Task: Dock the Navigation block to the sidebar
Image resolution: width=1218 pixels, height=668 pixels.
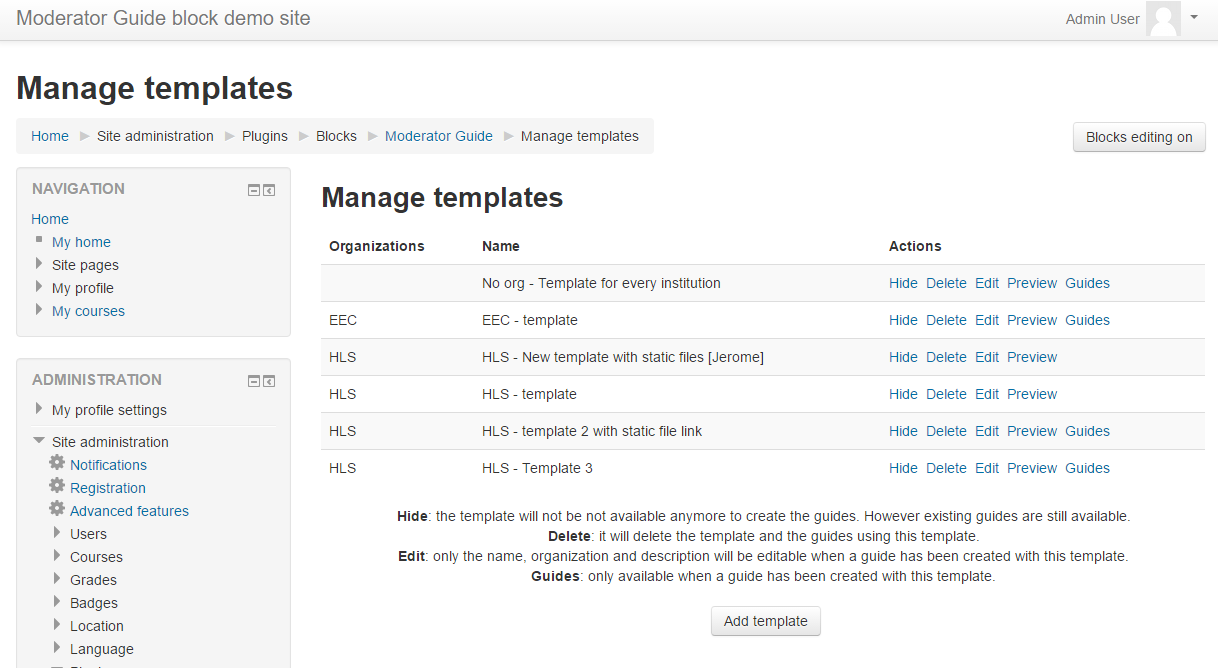Action: pyautogui.click(x=268, y=189)
